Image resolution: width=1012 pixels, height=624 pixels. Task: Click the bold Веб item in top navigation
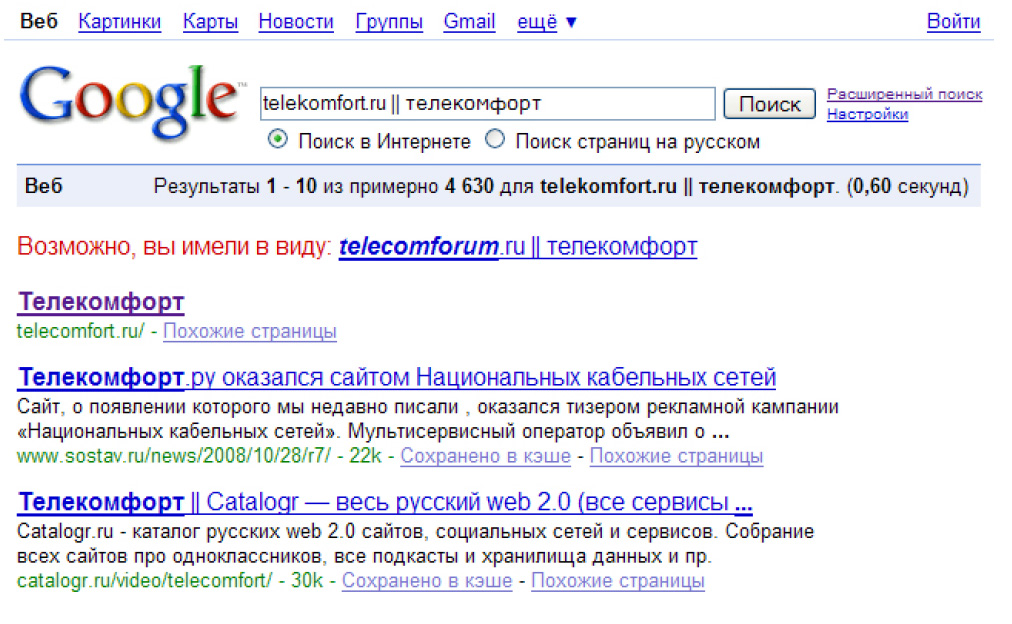[39, 21]
